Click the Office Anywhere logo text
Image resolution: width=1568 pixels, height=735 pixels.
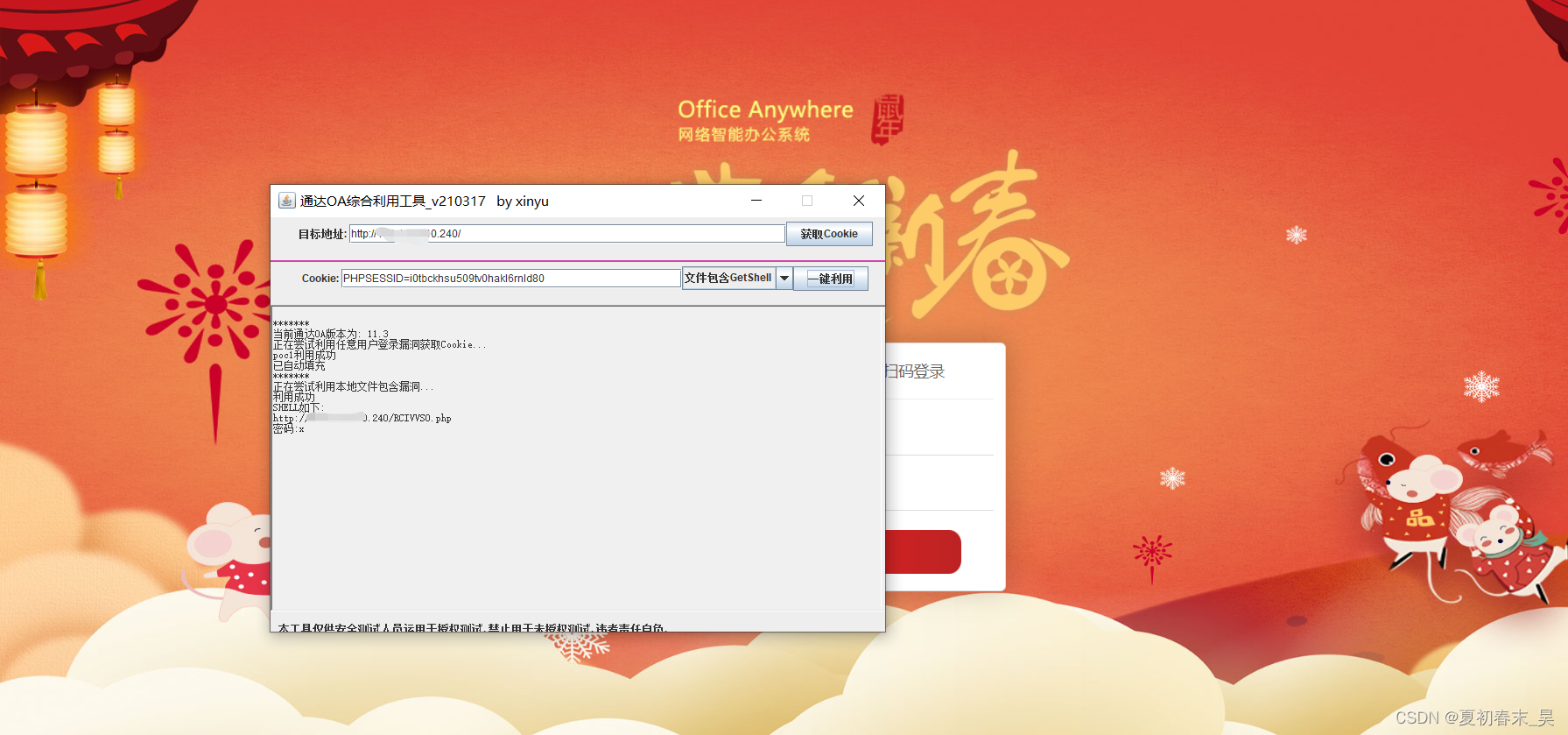(x=765, y=110)
